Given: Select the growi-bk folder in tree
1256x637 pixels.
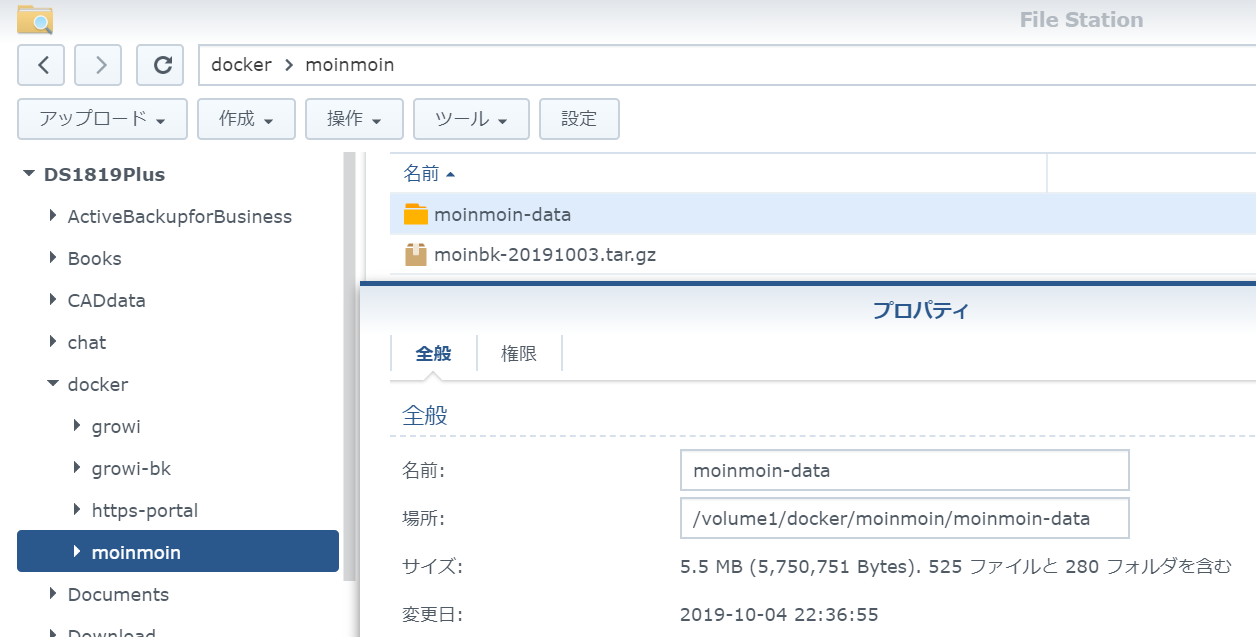Looking at the screenshot, I should 131,468.
